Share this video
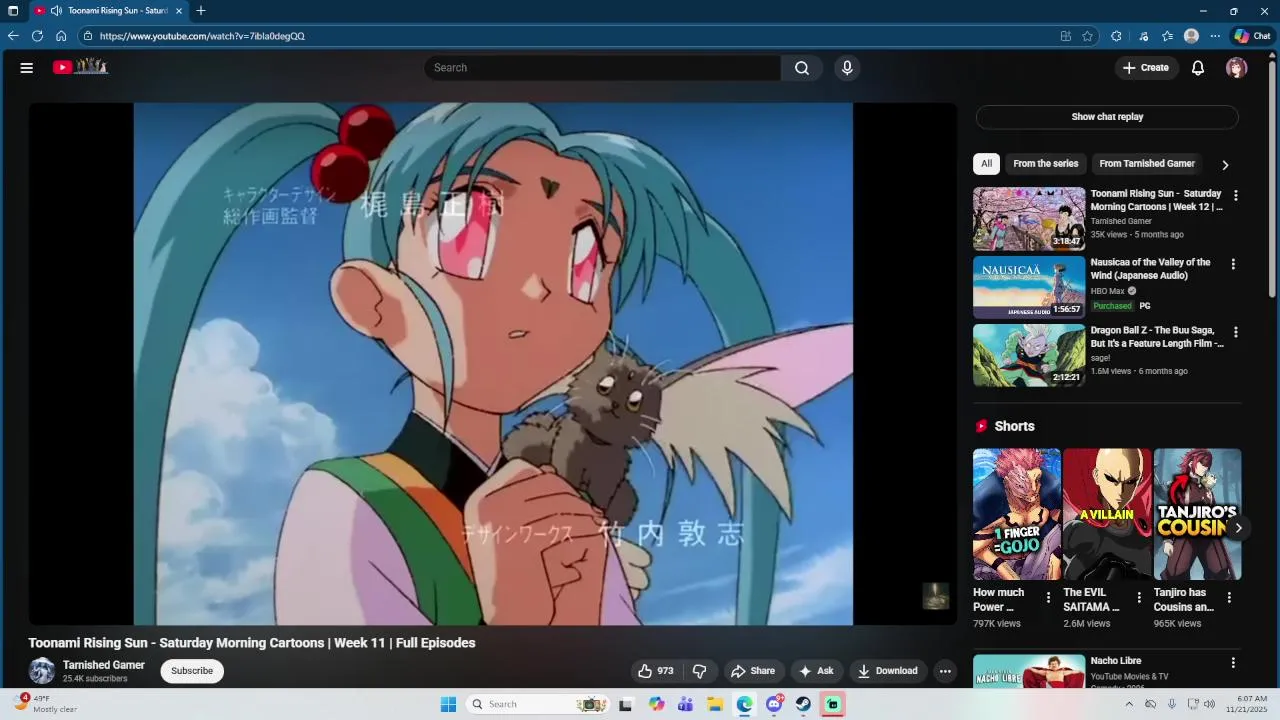 (753, 671)
